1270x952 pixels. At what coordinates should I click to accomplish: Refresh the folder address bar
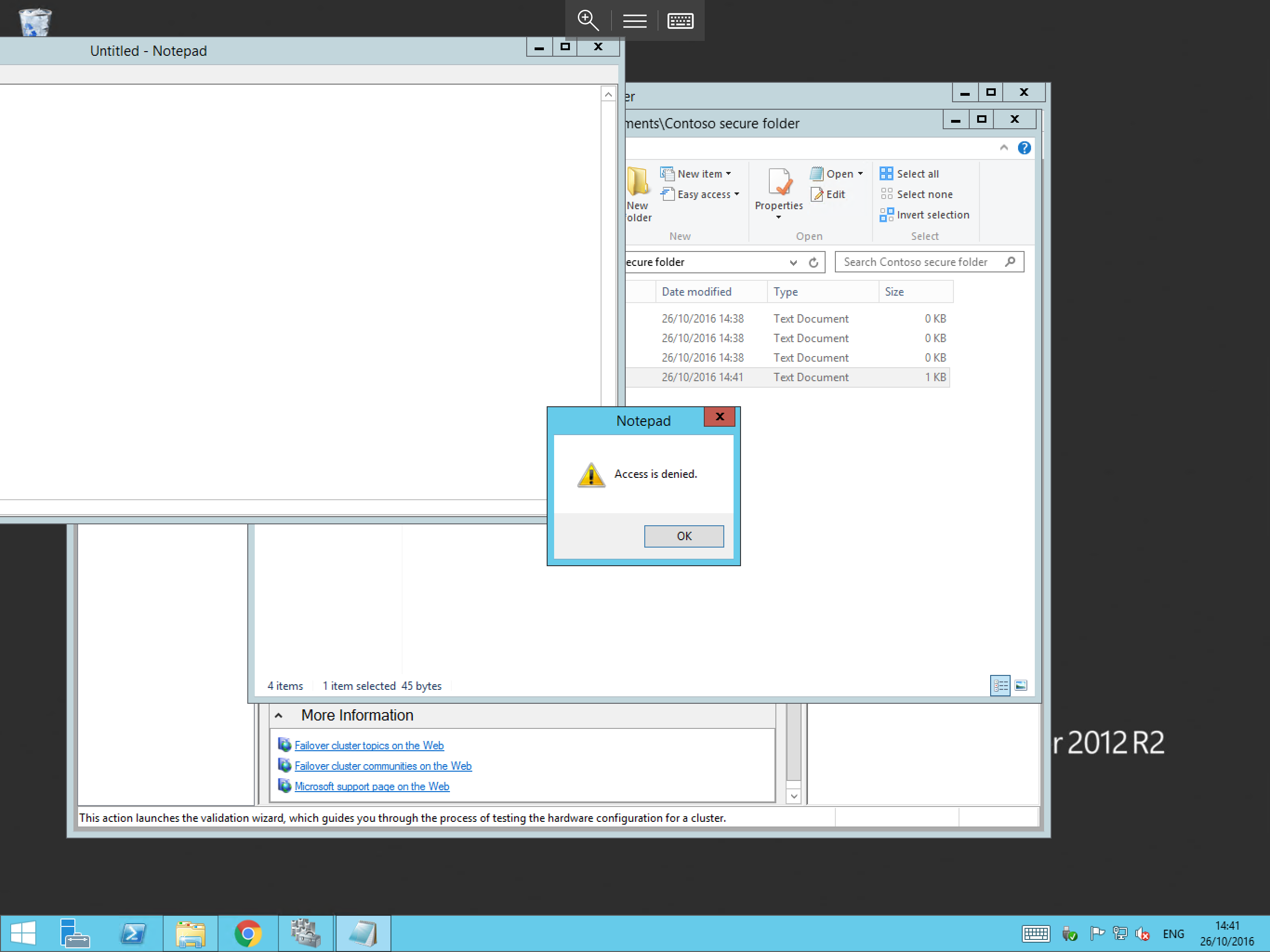tap(813, 262)
